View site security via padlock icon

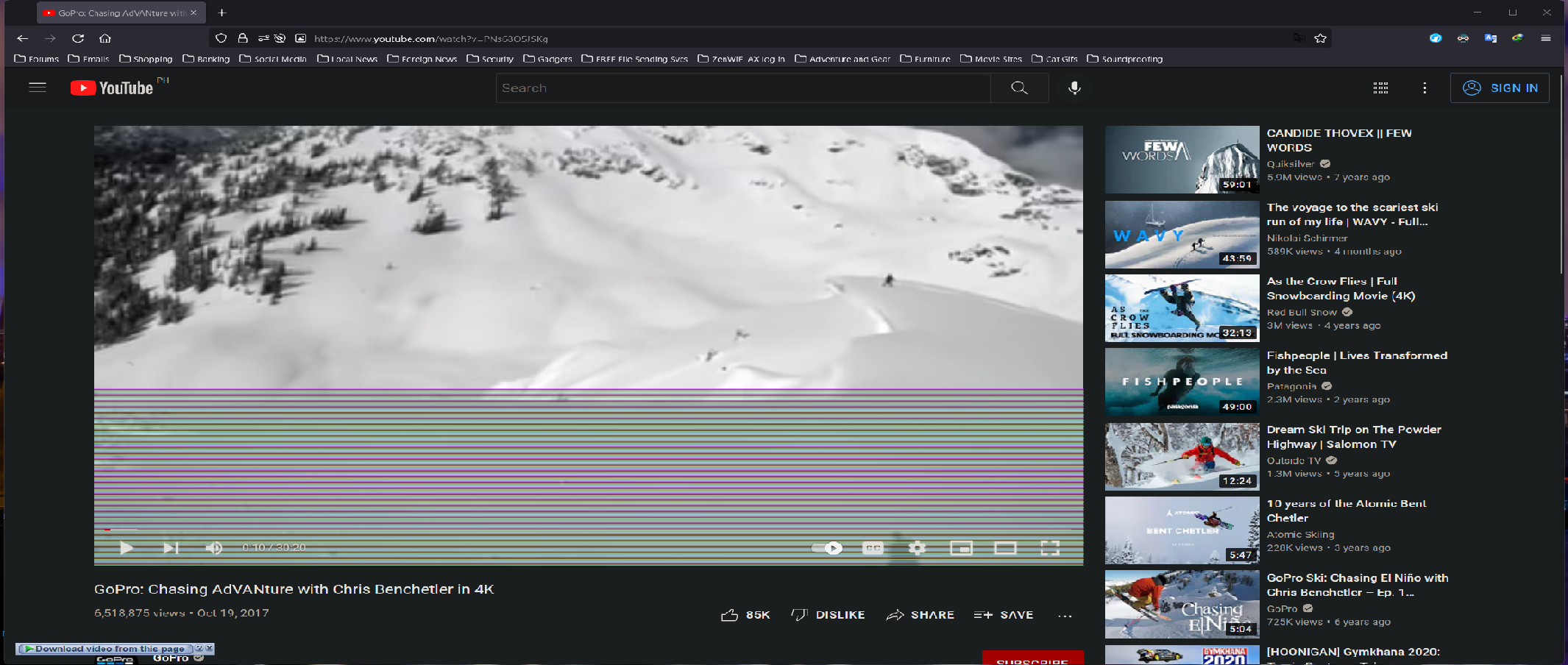(x=242, y=38)
